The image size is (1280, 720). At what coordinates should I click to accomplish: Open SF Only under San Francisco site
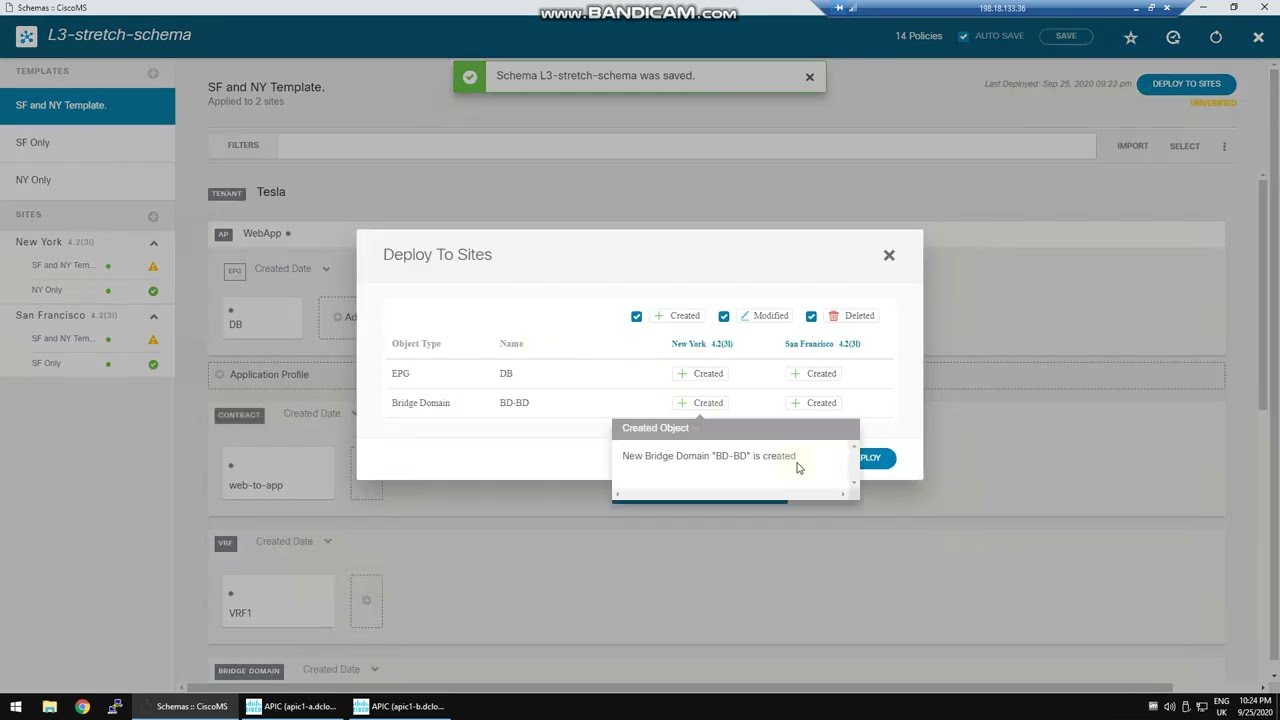46,363
